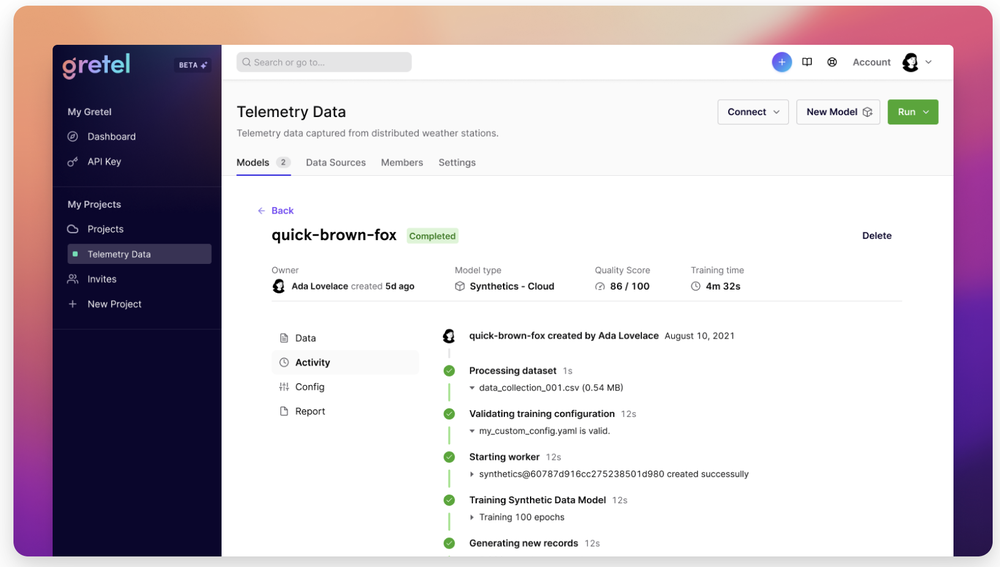Open API Key in sidebar
1000x567 pixels.
[x=104, y=162]
